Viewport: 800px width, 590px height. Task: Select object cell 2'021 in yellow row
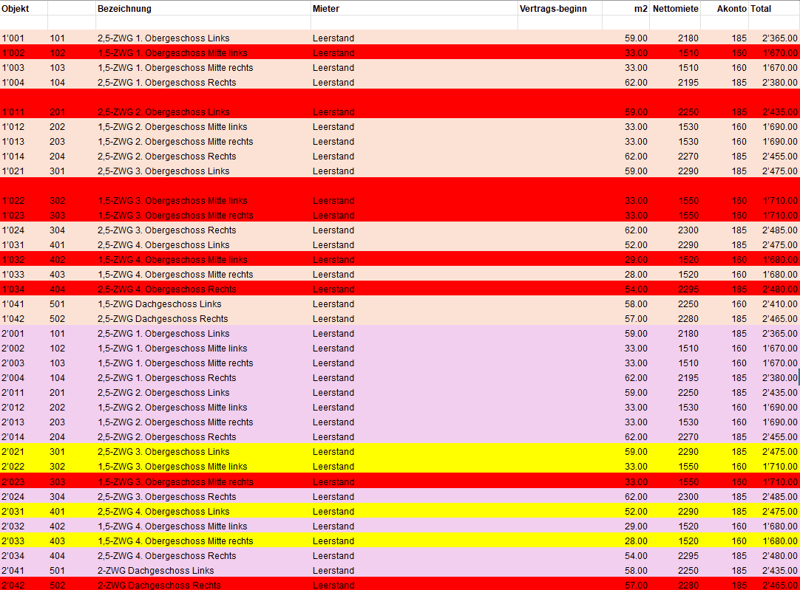pos(13,453)
